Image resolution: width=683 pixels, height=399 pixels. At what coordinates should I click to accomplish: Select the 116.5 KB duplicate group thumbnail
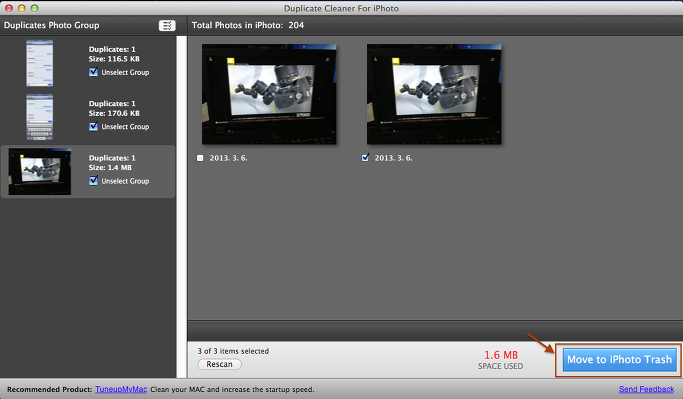point(40,63)
